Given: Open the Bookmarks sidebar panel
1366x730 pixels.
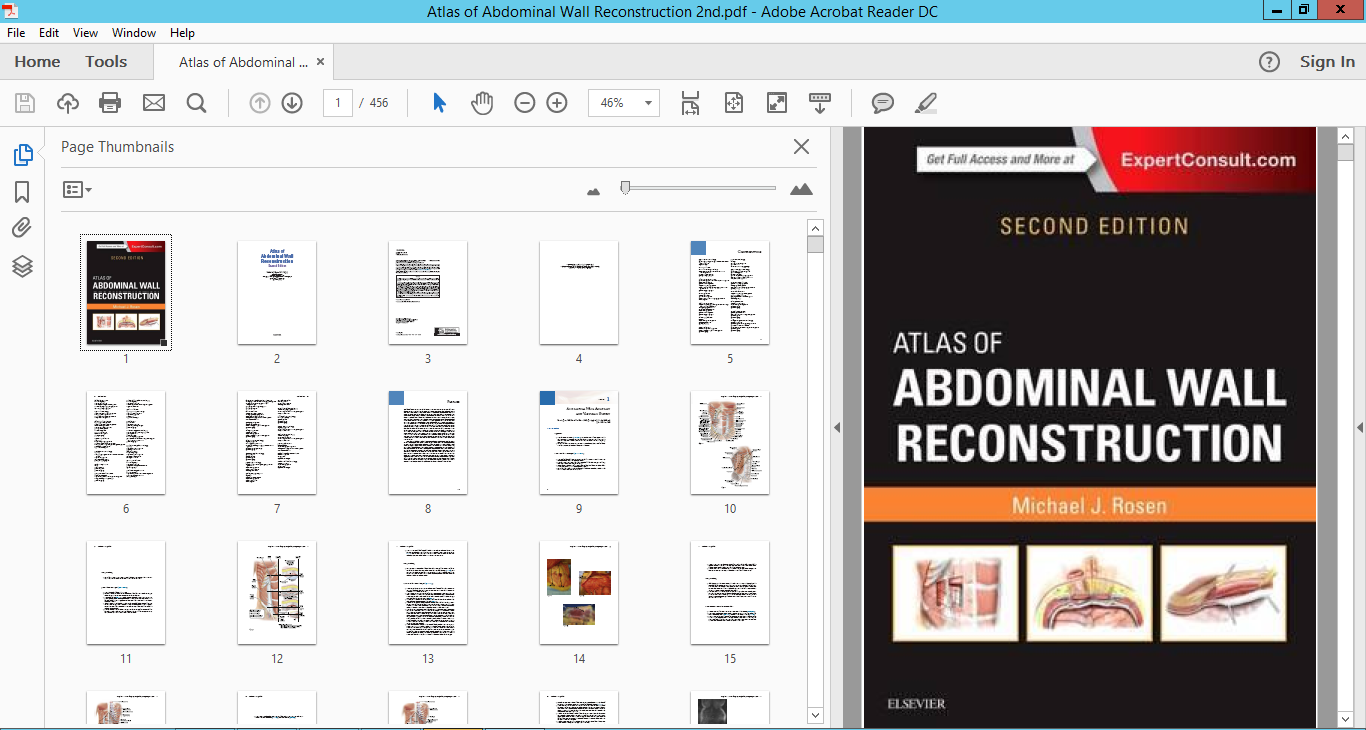Looking at the screenshot, I should click(22, 192).
